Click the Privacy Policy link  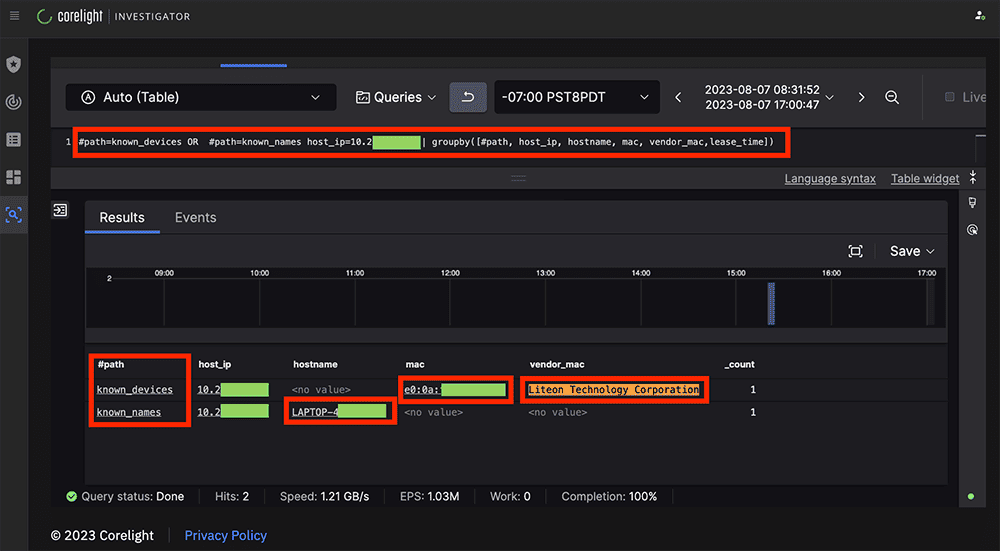[x=226, y=535]
